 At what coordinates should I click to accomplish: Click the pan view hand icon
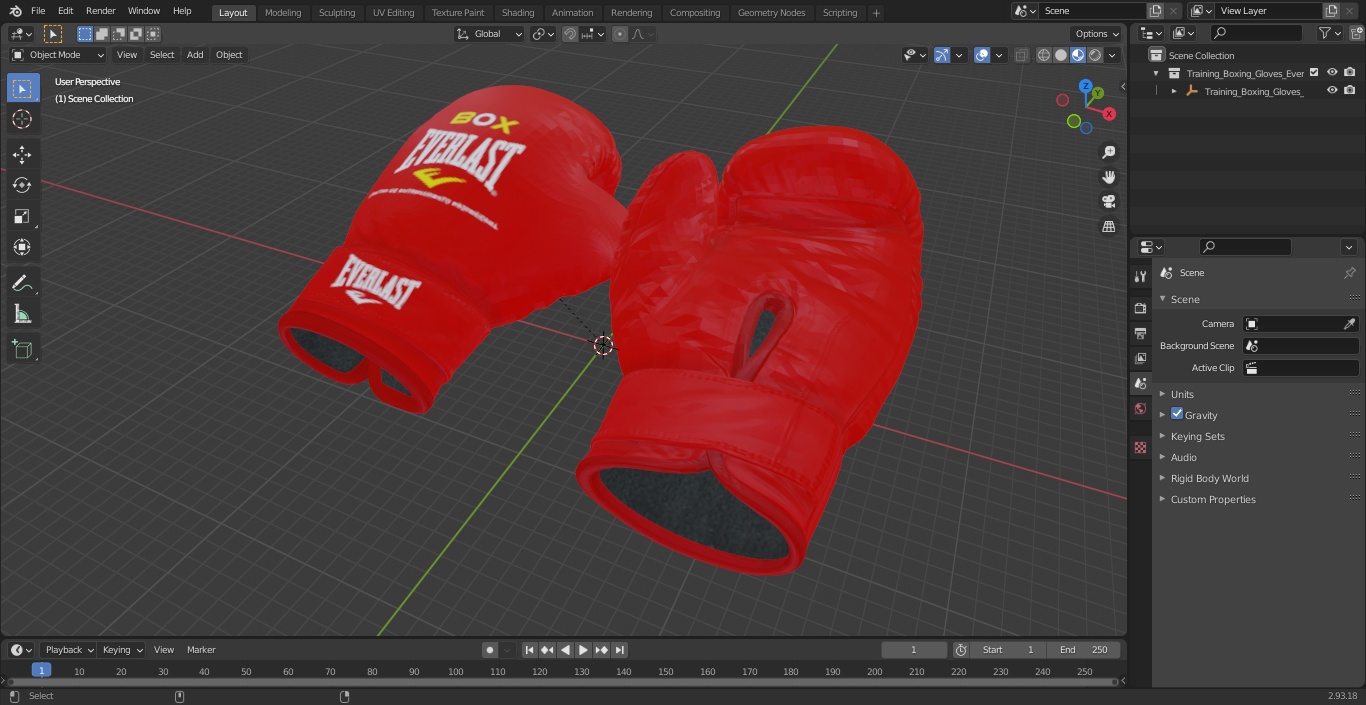1108,177
